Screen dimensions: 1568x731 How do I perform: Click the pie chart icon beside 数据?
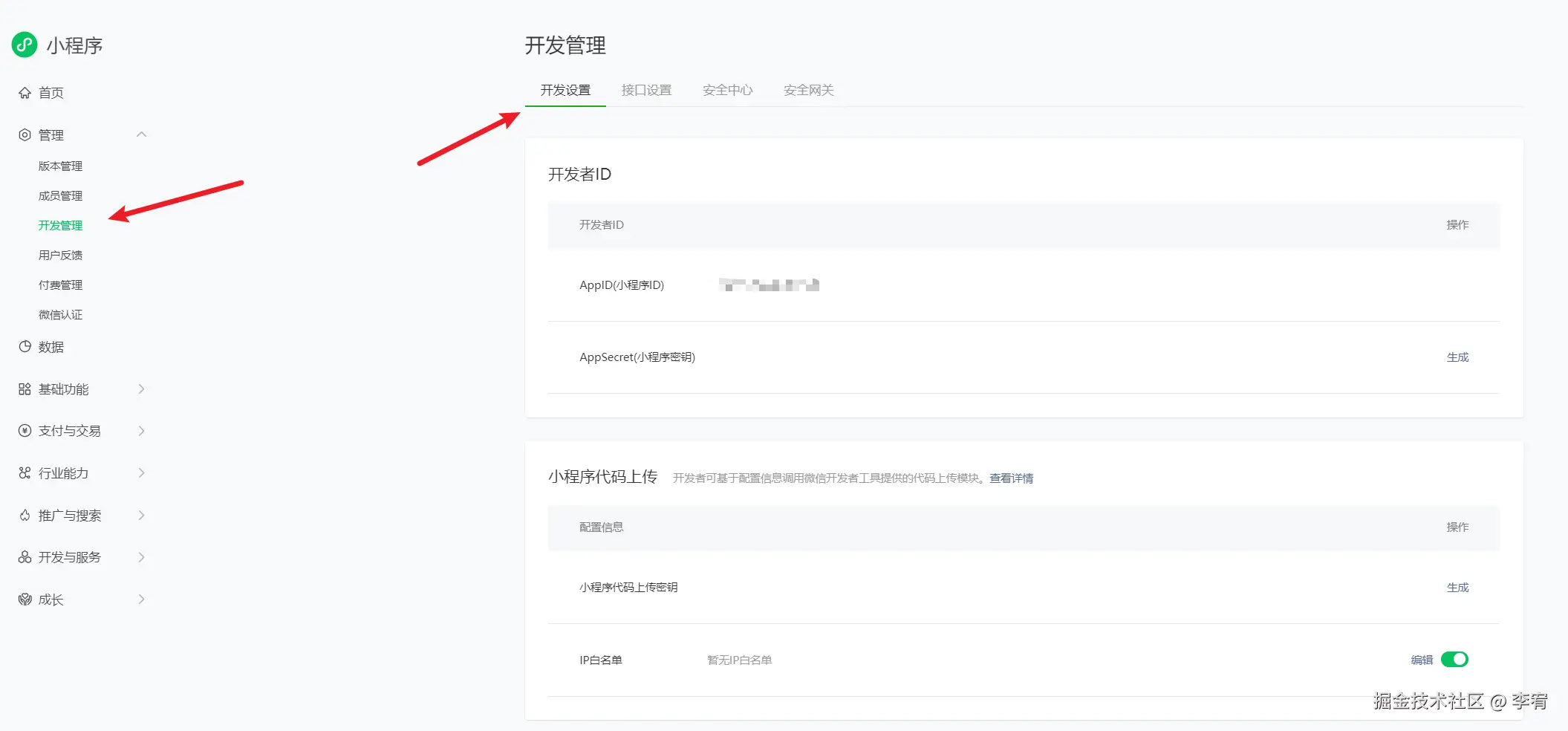point(25,347)
